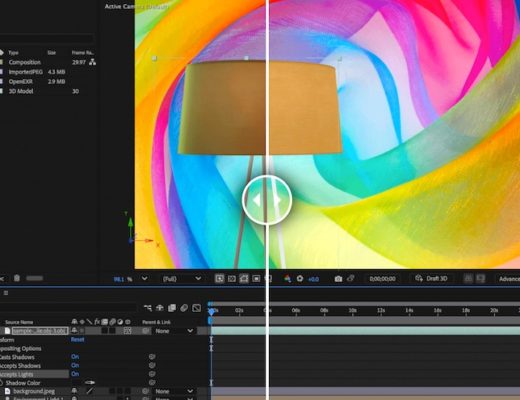Toggle the quality switch on background.jpeg
Screen dimensions: 520x400
[x=90, y=391]
